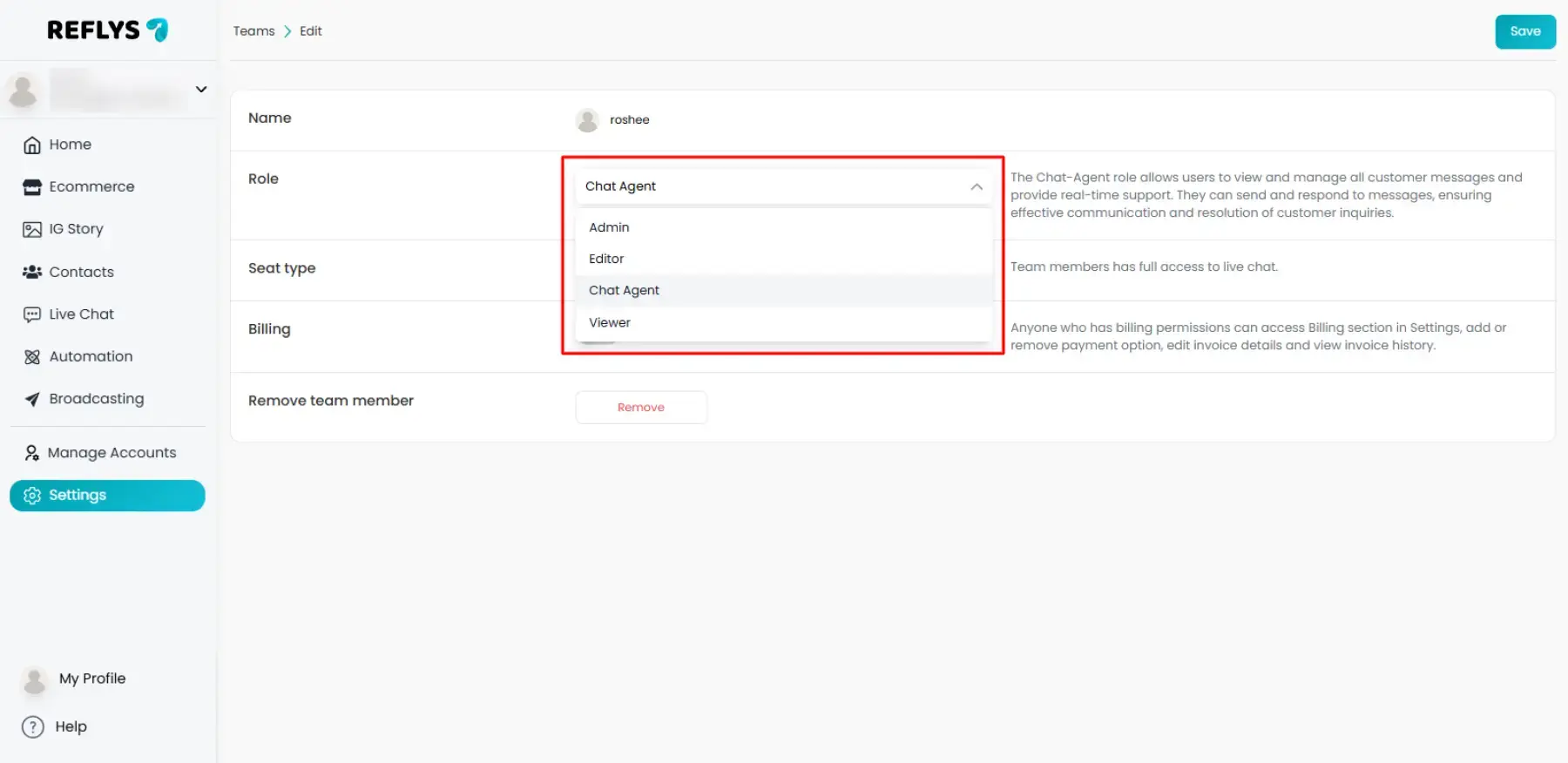This screenshot has height=763, width=1568.
Task: Choose the Editor role option
Action: pyautogui.click(x=606, y=259)
